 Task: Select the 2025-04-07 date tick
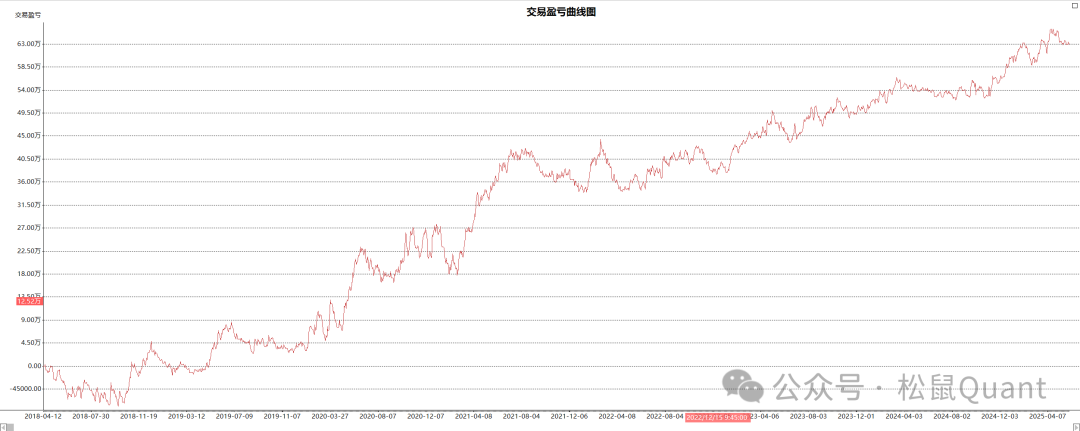[x=1046, y=416]
